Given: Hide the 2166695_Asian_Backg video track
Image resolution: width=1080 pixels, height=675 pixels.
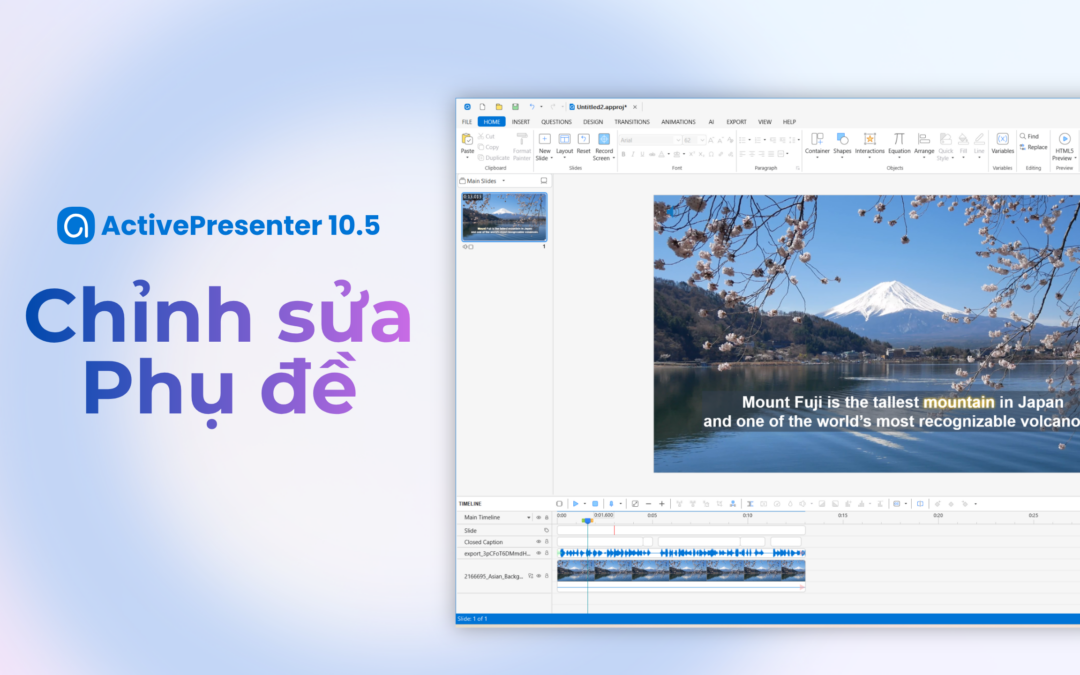Looking at the screenshot, I should pos(539,576).
